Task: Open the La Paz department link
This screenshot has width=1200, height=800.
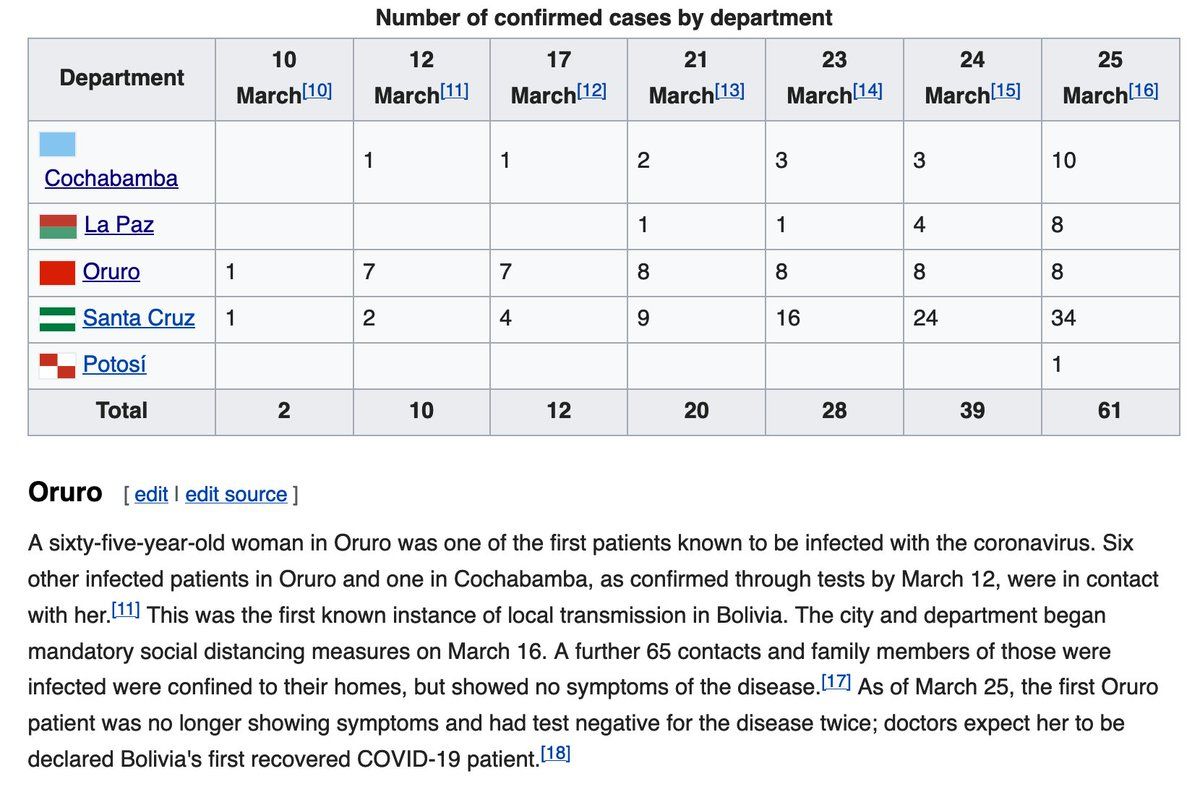Action: 119,225
